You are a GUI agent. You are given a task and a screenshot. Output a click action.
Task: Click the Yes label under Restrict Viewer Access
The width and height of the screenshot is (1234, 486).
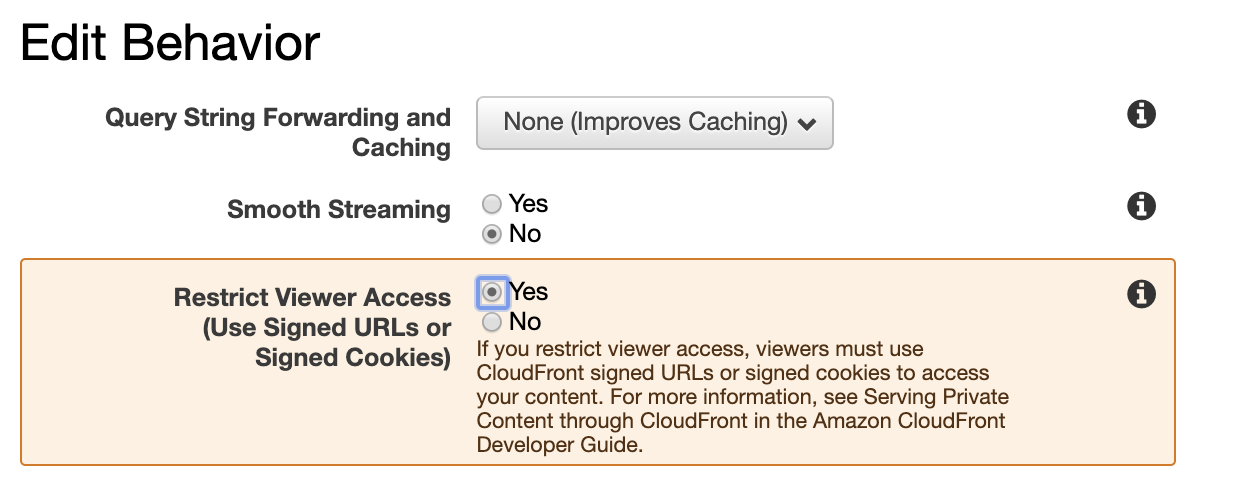pyautogui.click(x=528, y=291)
